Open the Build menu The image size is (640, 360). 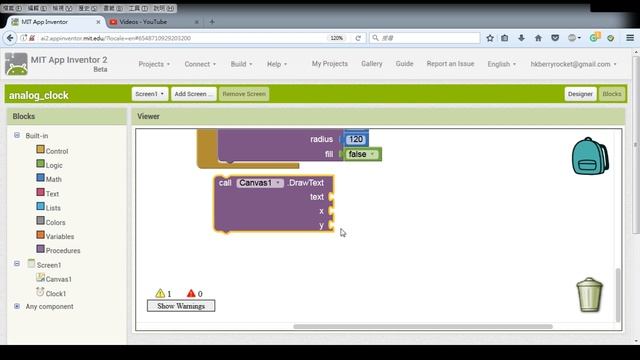(241, 64)
